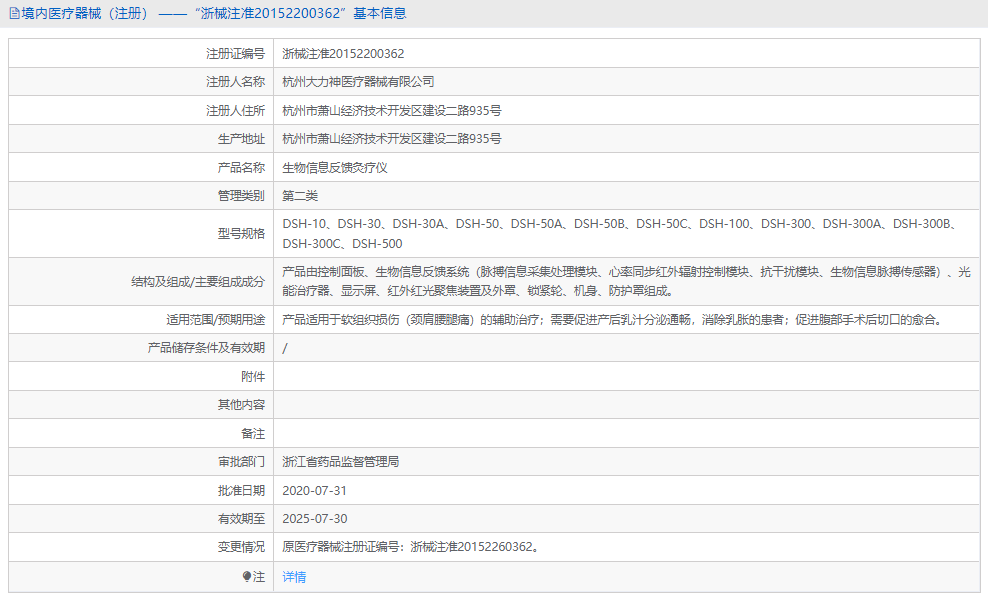
Task: Select product name 生物信息反馈灸疗仪
Action: pos(335,168)
